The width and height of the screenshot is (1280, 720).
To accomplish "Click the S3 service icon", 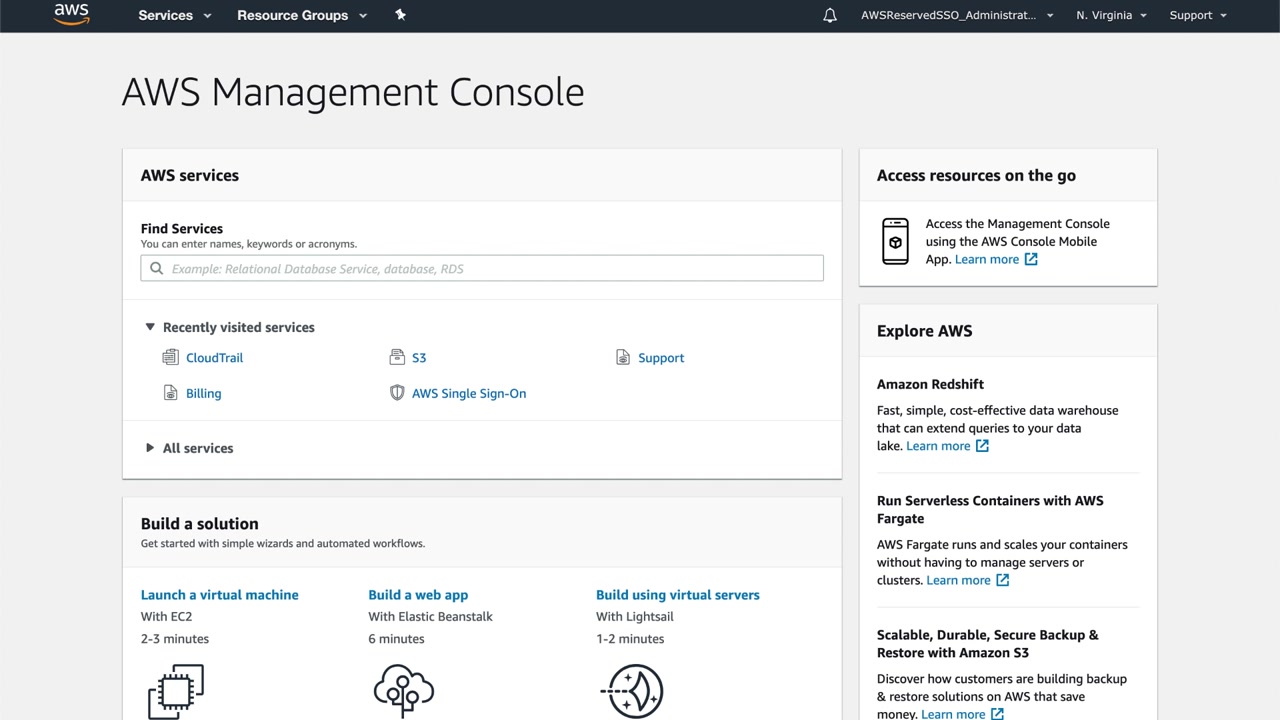I will pos(397,357).
